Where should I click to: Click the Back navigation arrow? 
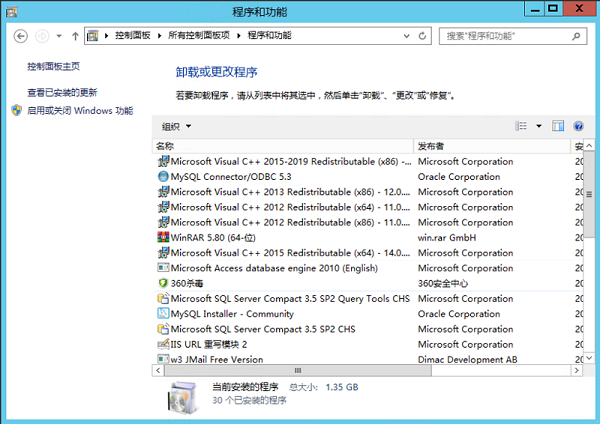click(21, 36)
